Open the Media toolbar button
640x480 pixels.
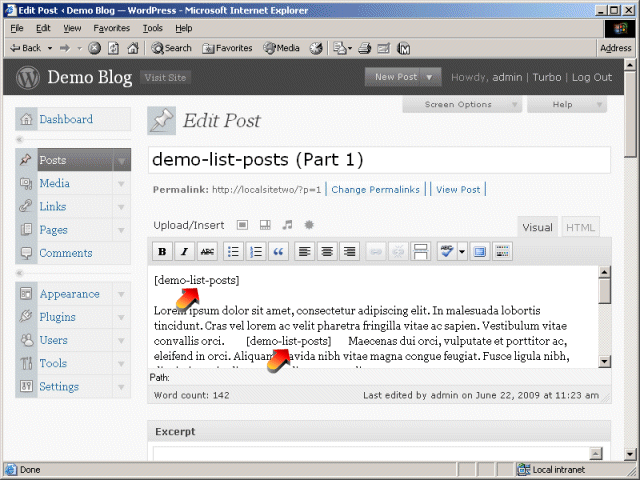tap(281, 48)
